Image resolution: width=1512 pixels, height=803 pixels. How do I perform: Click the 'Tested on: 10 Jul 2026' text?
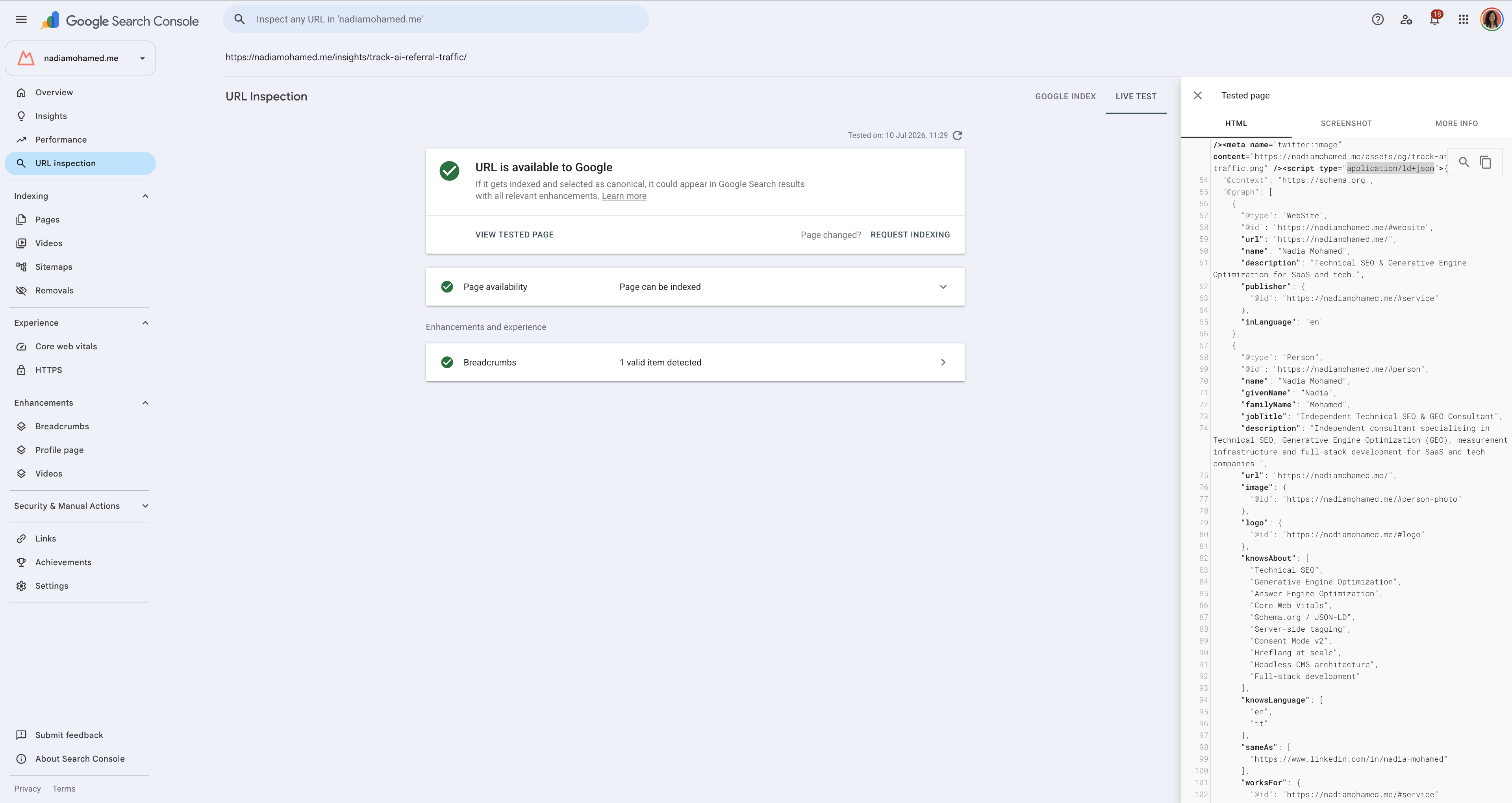pyautogui.click(x=897, y=135)
